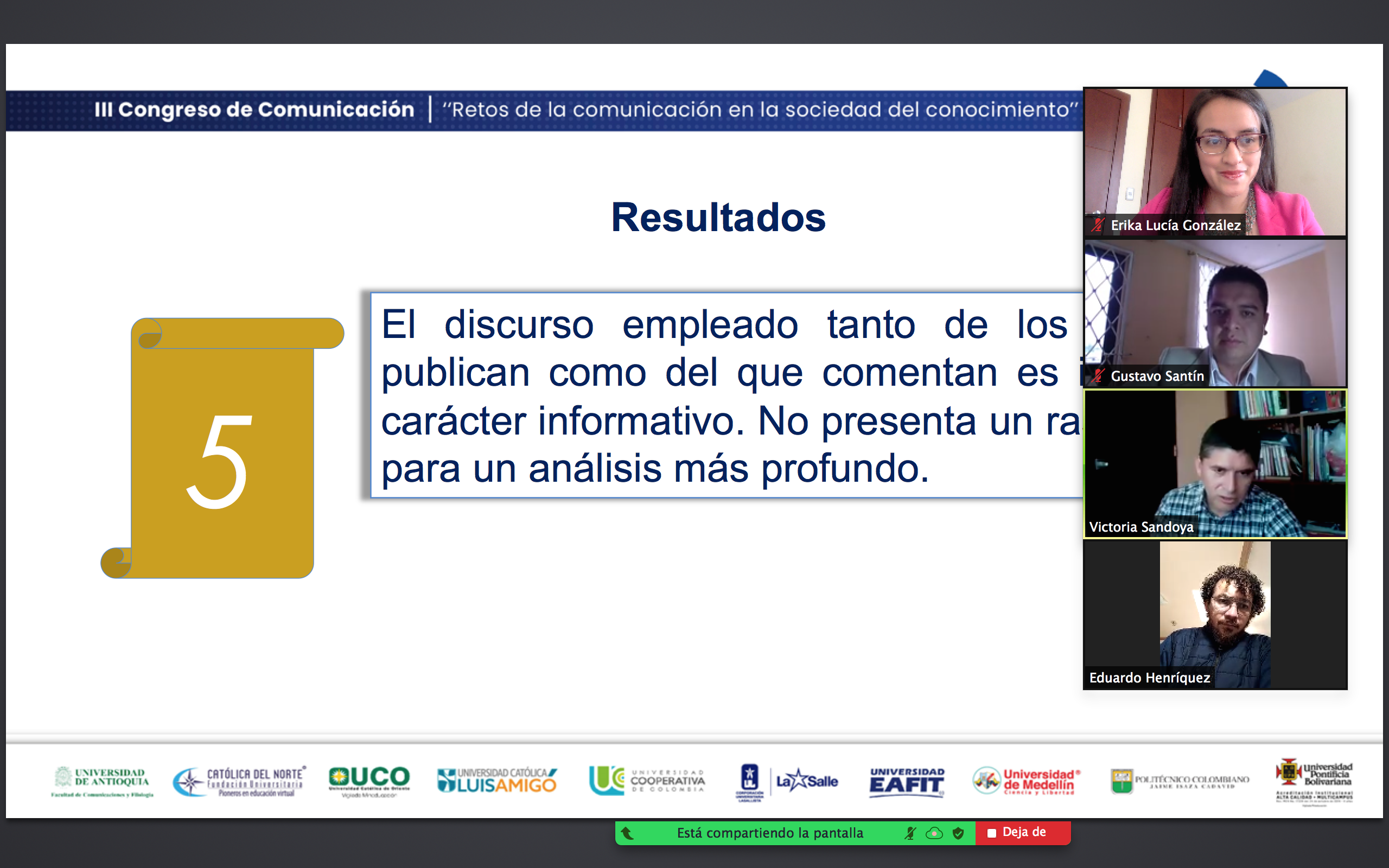The height and width of the screenshot is (868, 1389).
Task: Click the golden scroll numbered 5
Action: point(221,448)
